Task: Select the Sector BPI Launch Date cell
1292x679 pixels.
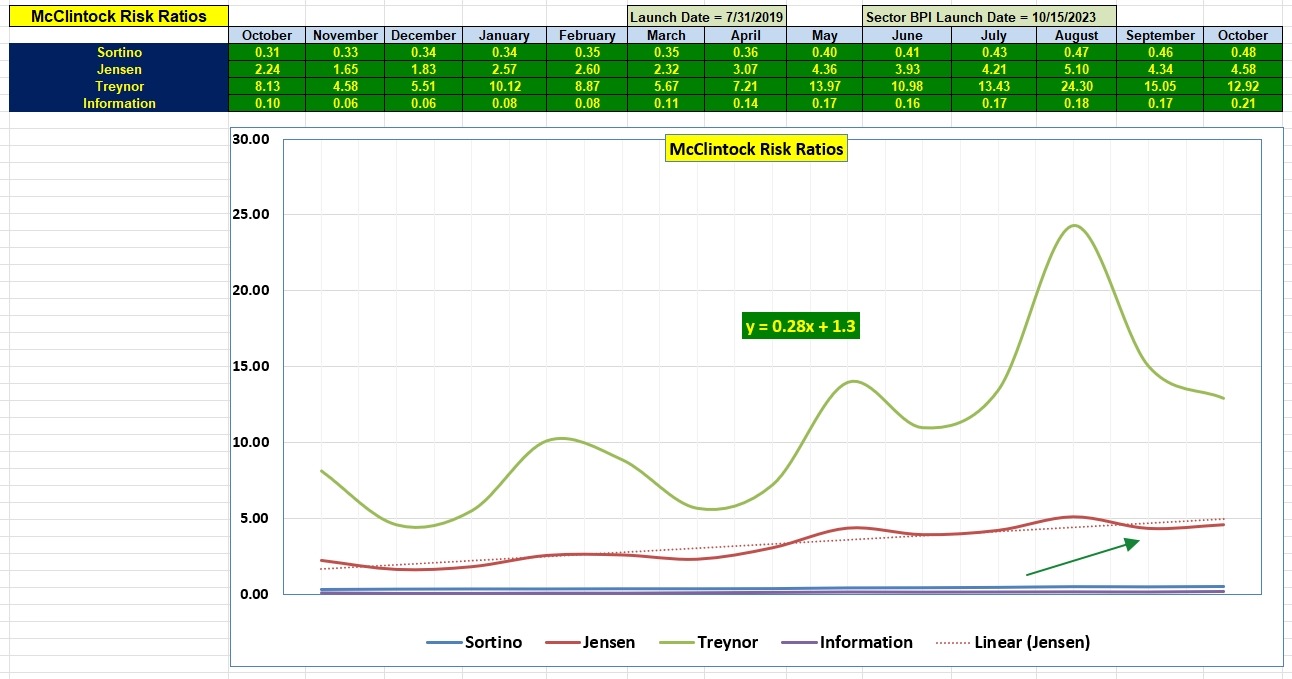Action: tap(988, 17)
